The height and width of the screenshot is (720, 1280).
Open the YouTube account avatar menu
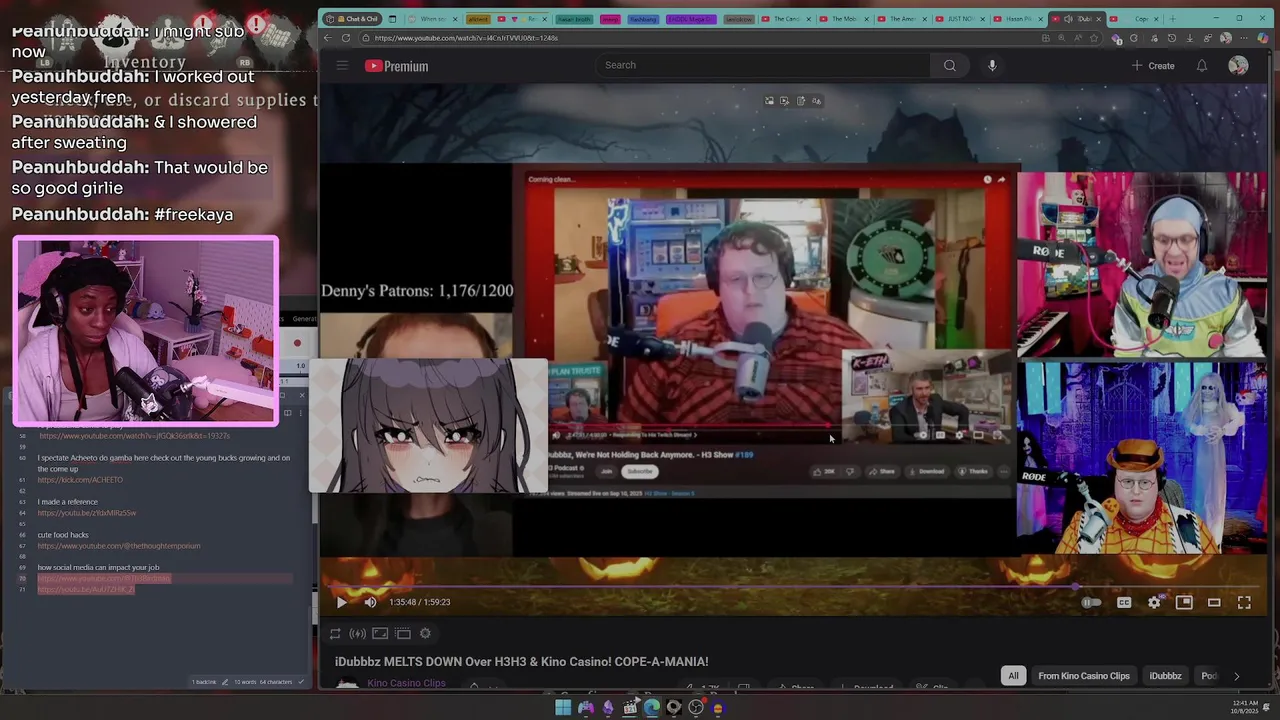pyautogui.click(x=1238, y=66)
